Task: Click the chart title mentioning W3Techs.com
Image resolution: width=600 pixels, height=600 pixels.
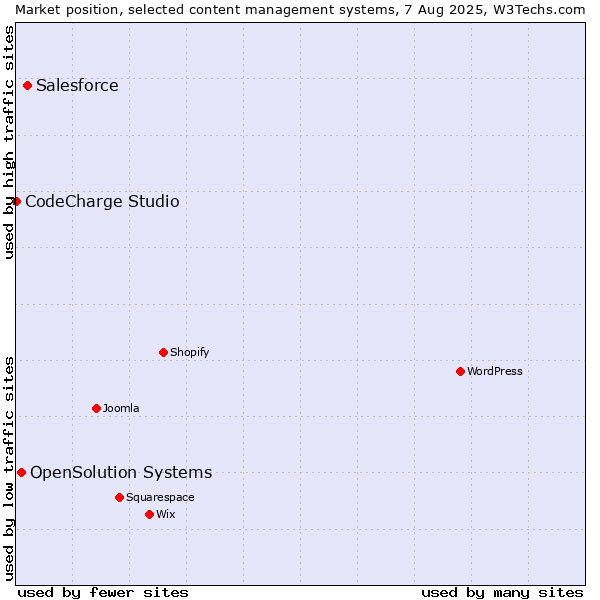Action: [300, 10]
